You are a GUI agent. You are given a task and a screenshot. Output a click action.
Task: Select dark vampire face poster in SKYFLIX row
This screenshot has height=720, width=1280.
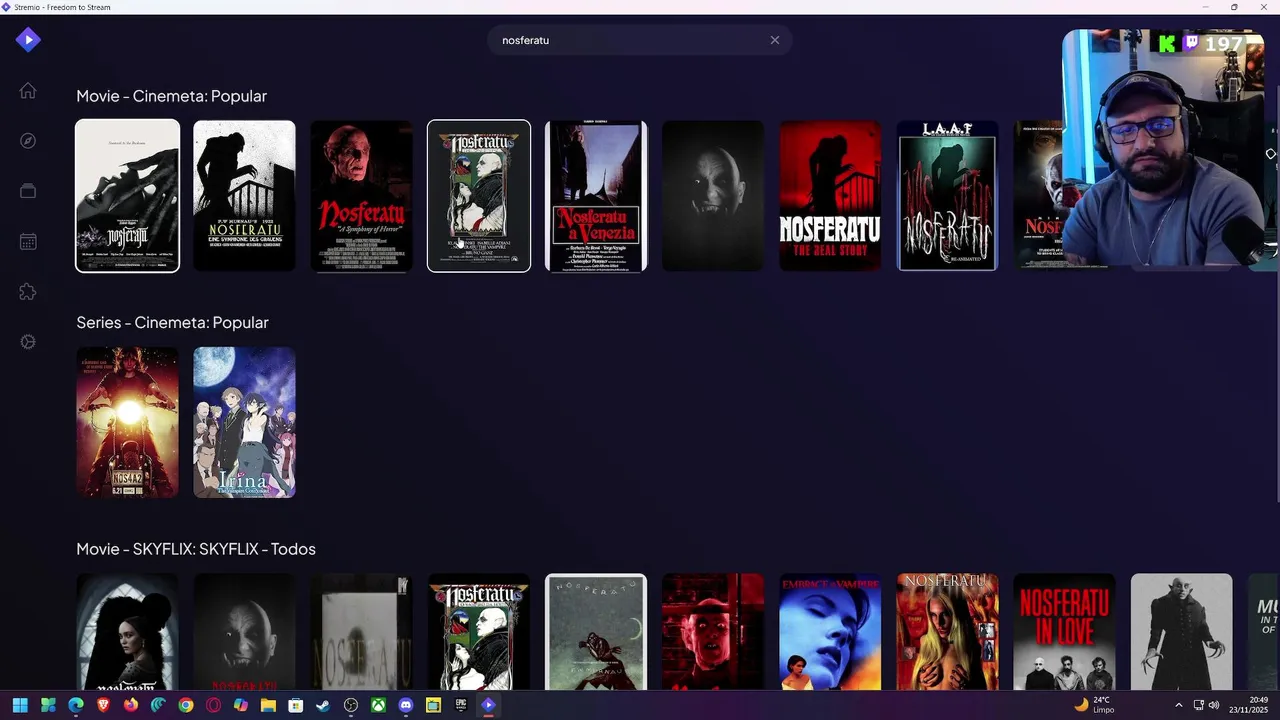244,632
